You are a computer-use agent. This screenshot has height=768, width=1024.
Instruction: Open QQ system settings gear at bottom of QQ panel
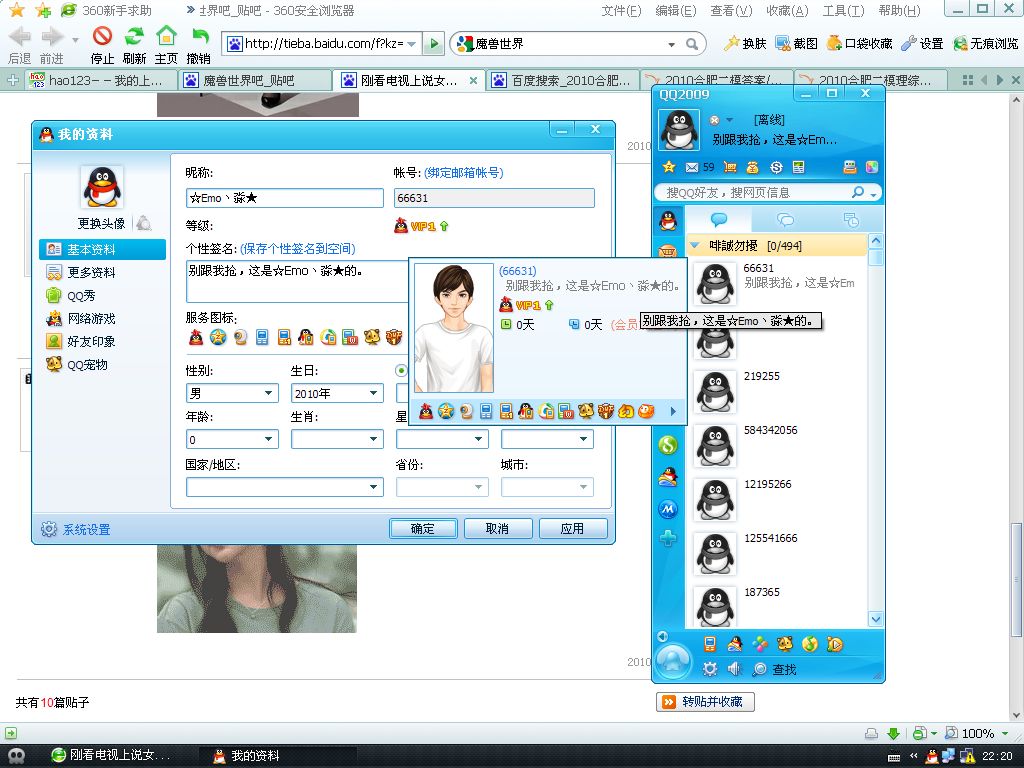pyautogui.click(x=710, y=669)
